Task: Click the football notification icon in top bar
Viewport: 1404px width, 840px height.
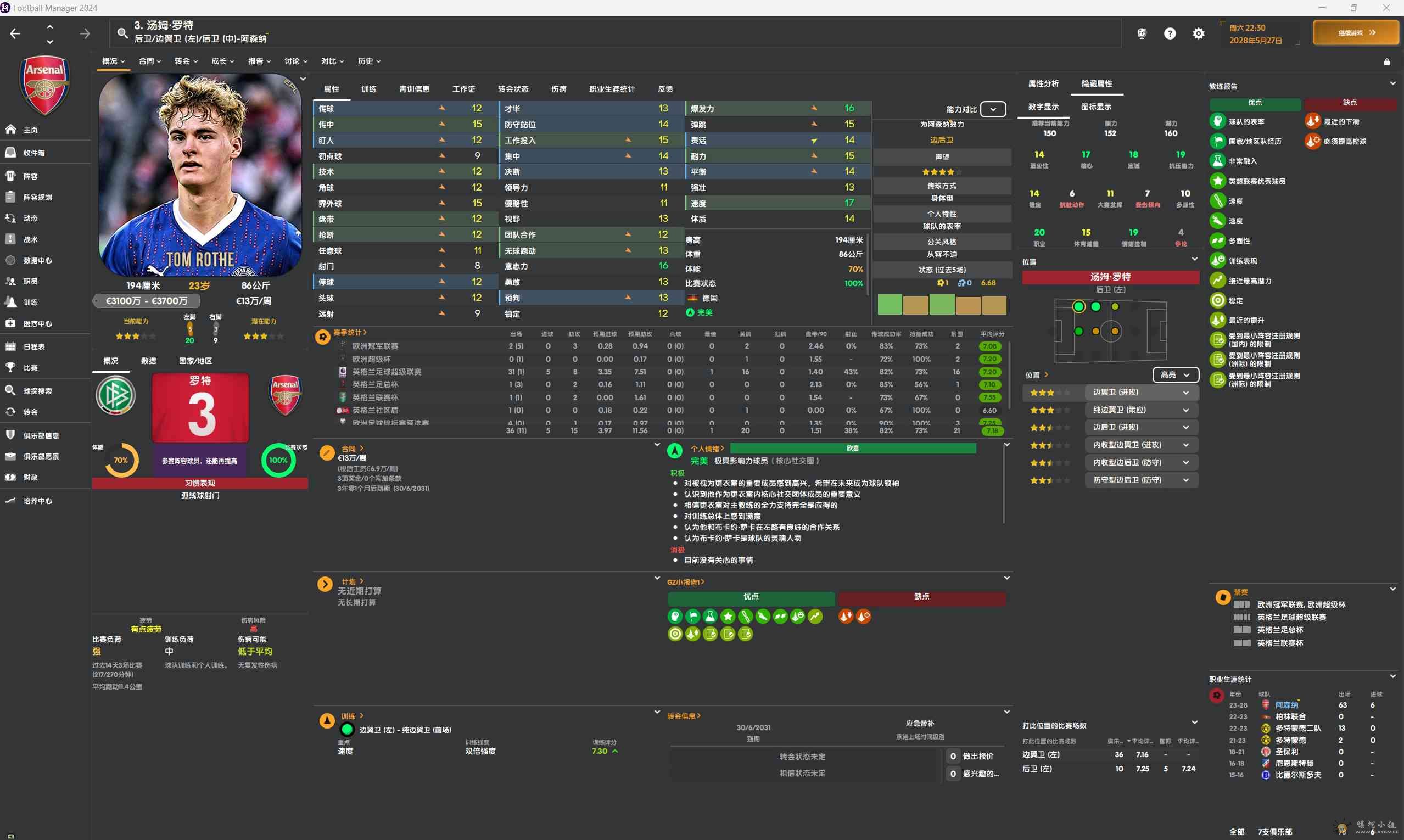Action: click(x=1142, y=33)
